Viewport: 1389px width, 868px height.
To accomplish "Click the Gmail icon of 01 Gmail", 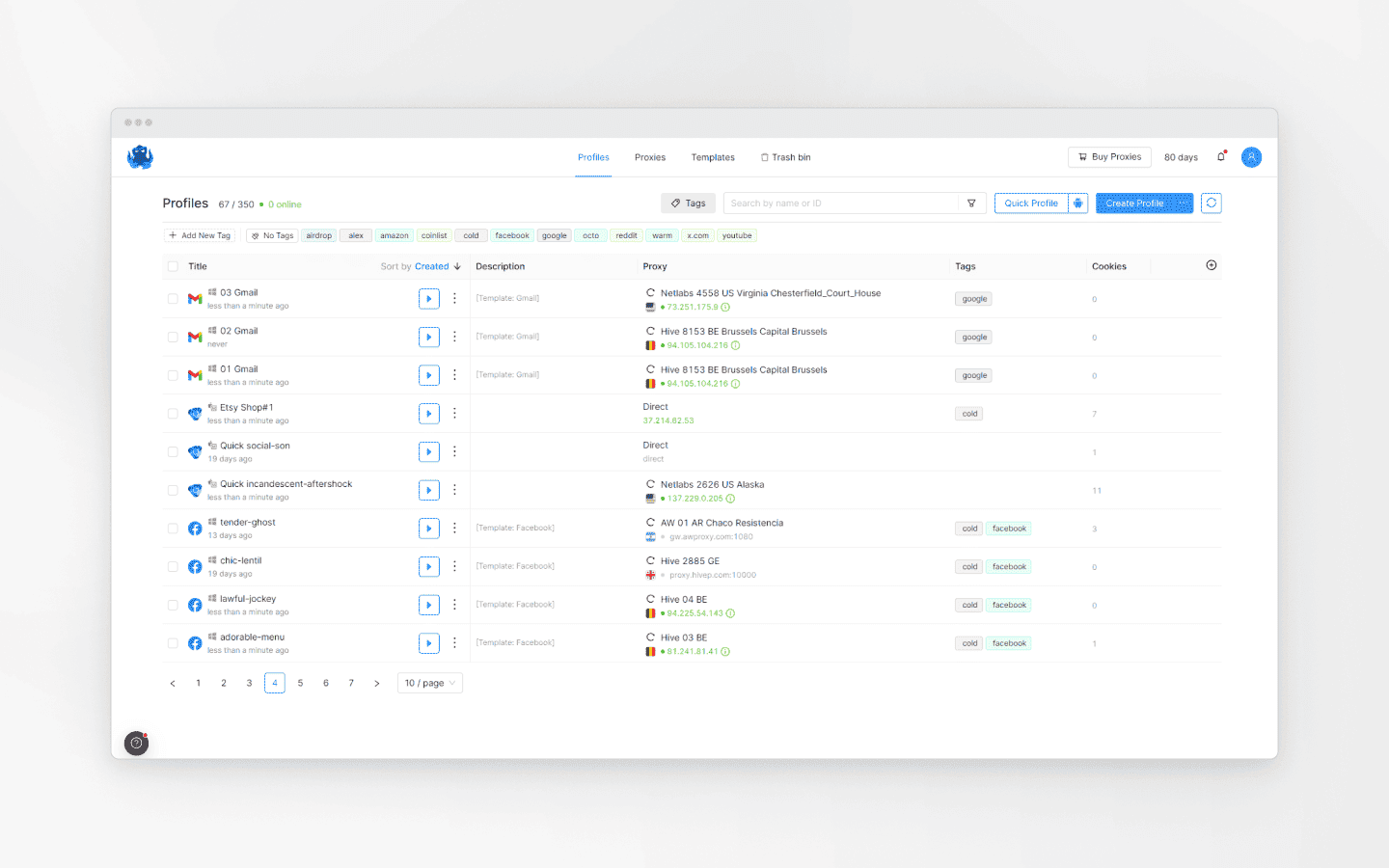I will pyautogui.click(x=195, y=375).
